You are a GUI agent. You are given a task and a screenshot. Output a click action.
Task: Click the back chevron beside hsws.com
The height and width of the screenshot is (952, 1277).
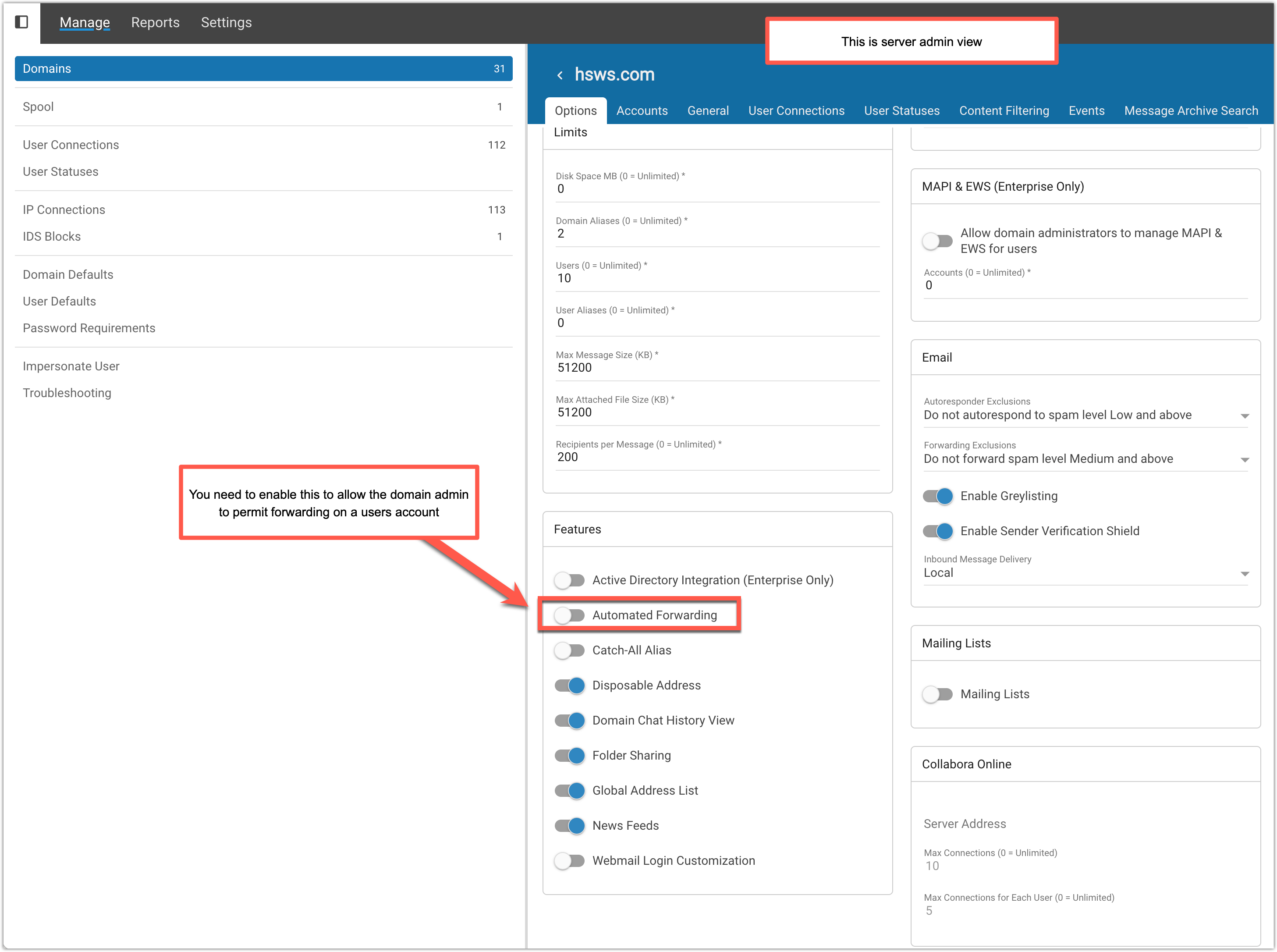(x=559, y=75)
